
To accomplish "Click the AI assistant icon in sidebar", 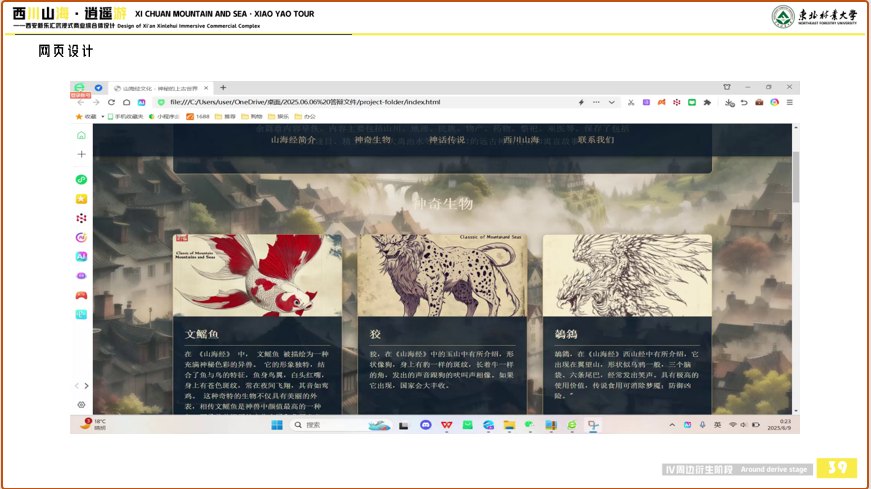I will pos(81,257).
